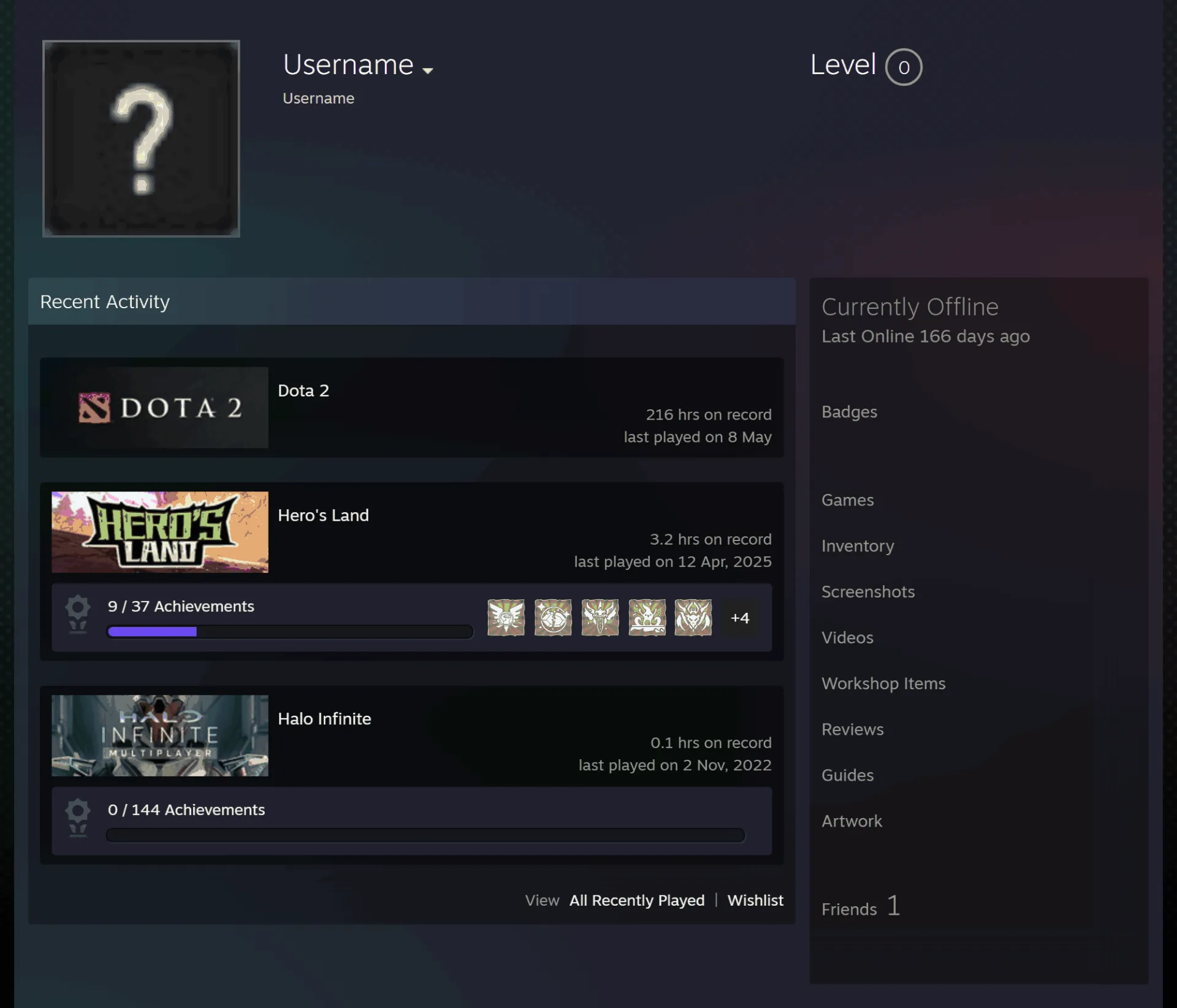Click the 0 / 144 Achievements label
1177x1008 pixels.
pos(186,809)
